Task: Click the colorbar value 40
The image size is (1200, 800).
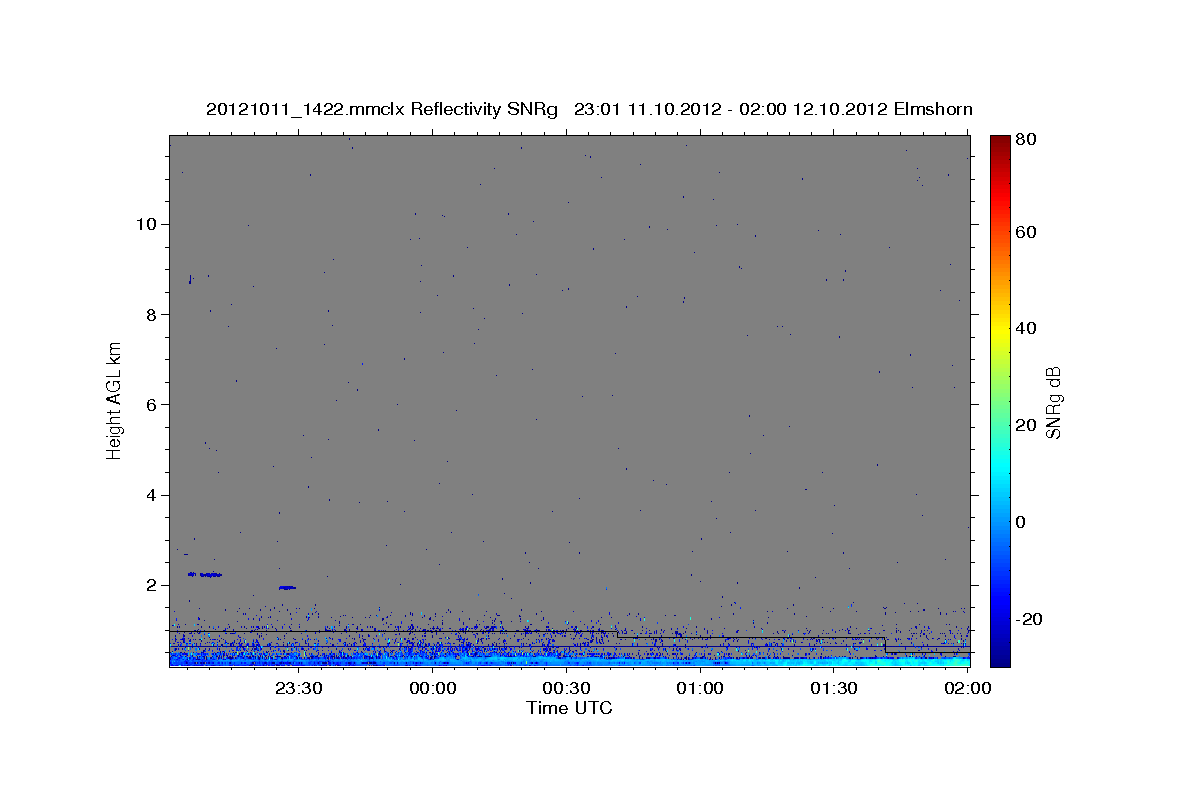Action: (1025, 328)
